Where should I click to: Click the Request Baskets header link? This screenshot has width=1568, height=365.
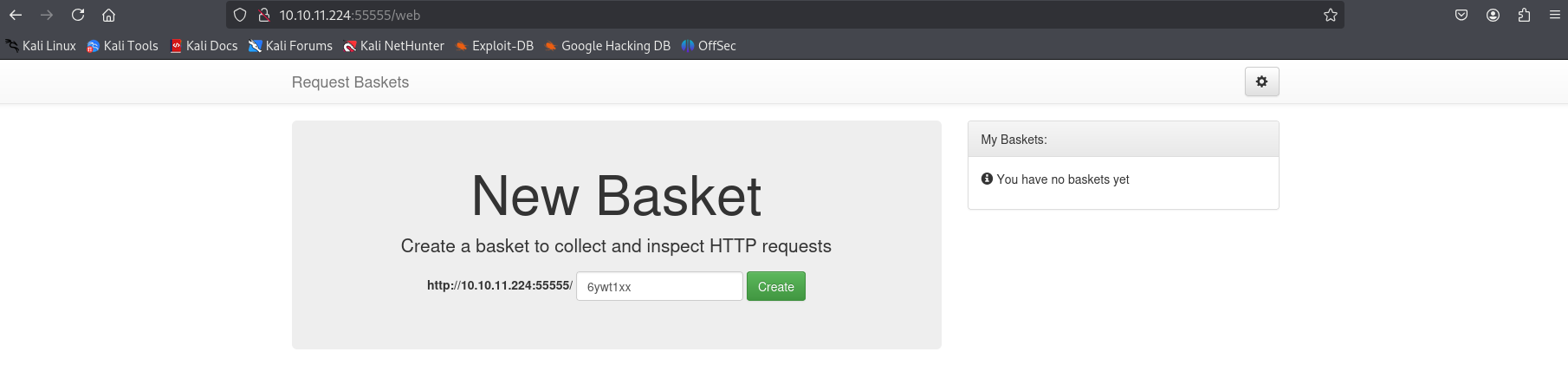click(x=350, y=82)
